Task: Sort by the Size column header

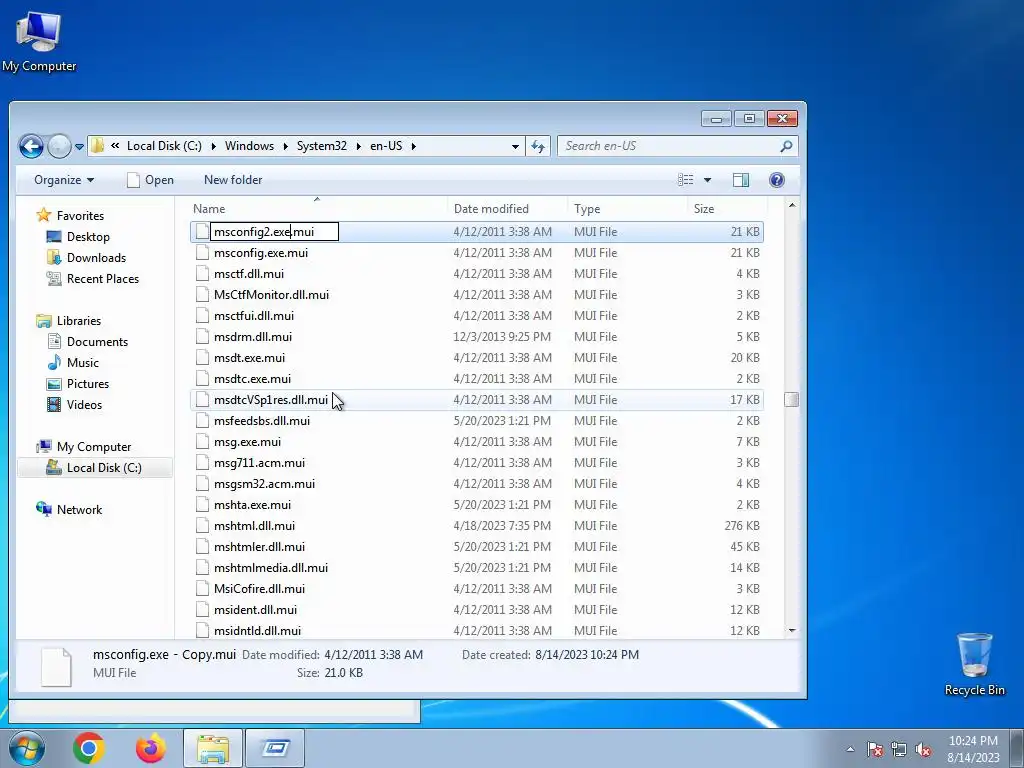Action: [x=728, y=209]
